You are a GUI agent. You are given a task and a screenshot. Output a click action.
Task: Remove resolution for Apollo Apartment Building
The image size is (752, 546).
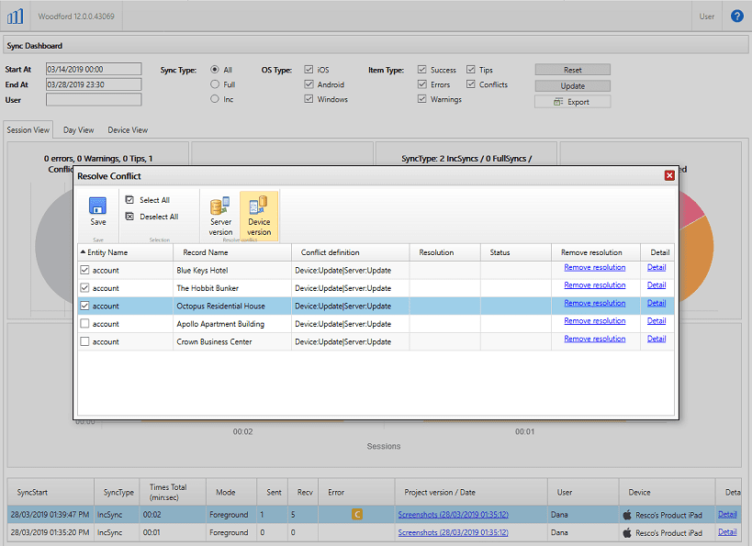click(x=595, y=321)
